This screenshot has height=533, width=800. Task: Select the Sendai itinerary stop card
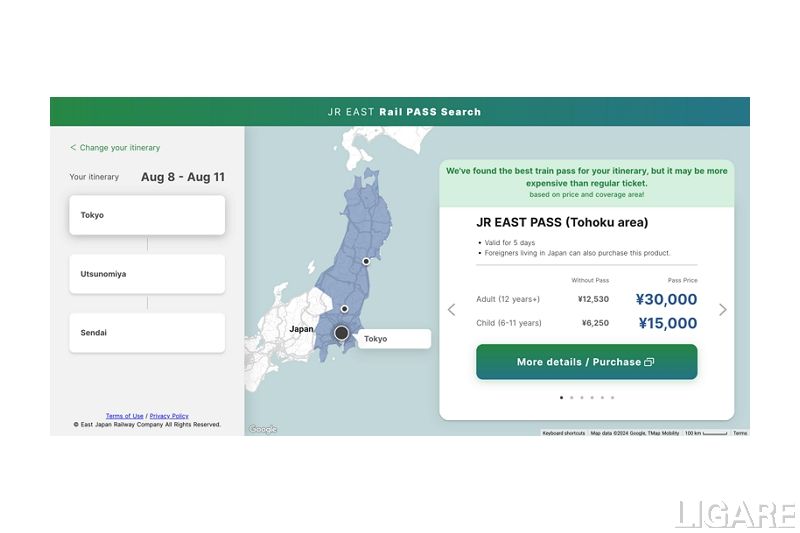pos(147,332)
